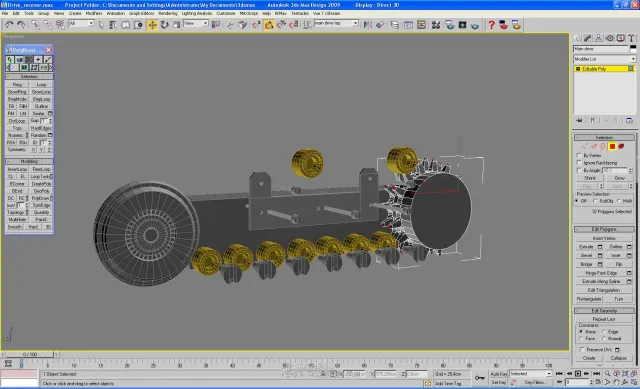640x389 pixels.
Task: Select the SubObj preview selection radio
Action: [x=595, y=201]
